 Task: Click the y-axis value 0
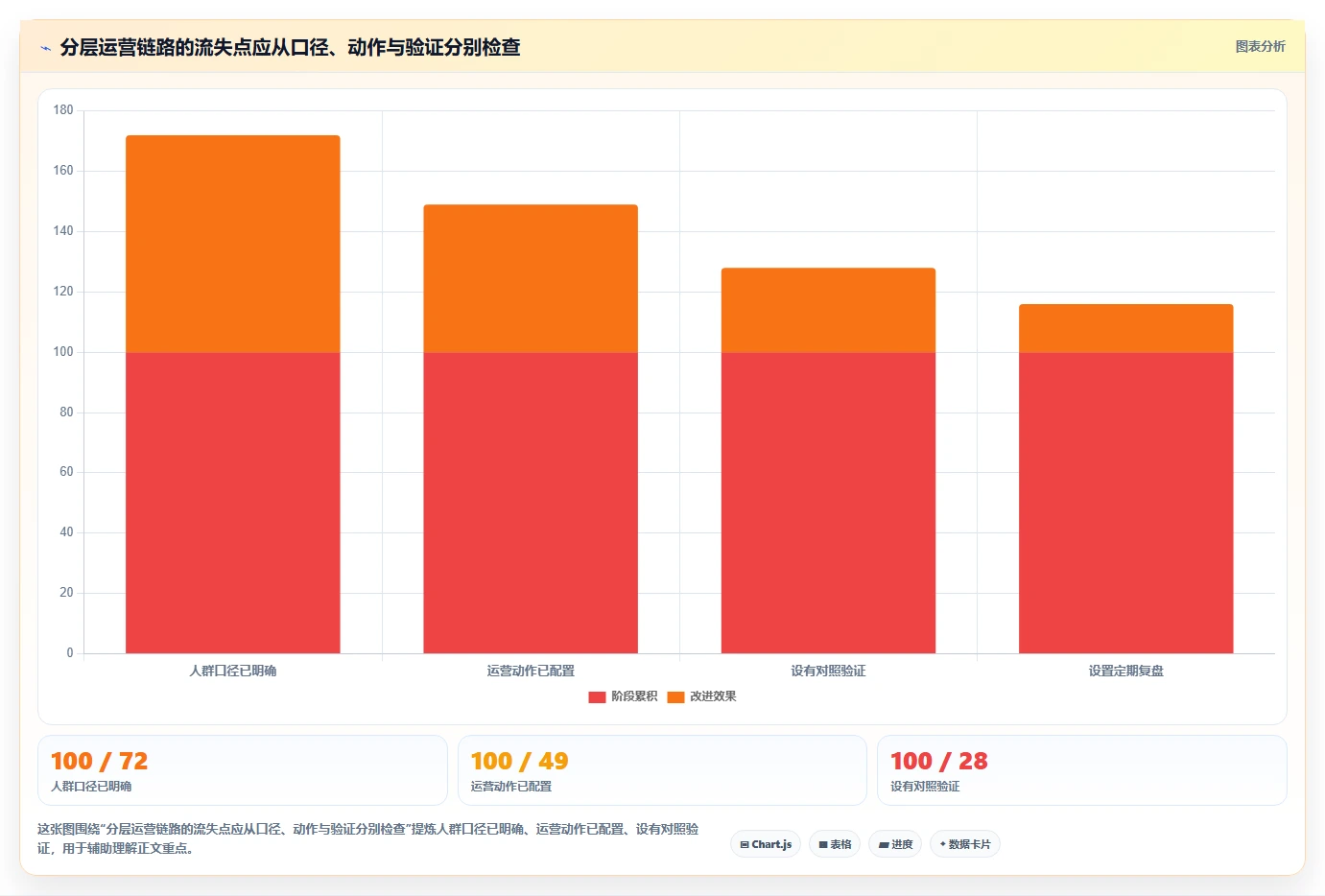[70, 653]
